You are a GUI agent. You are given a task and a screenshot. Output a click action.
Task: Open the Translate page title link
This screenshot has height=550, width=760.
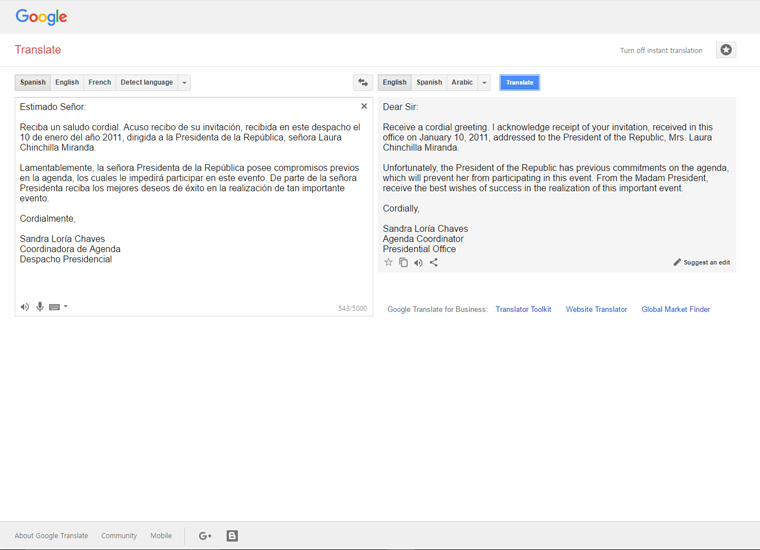38,50
